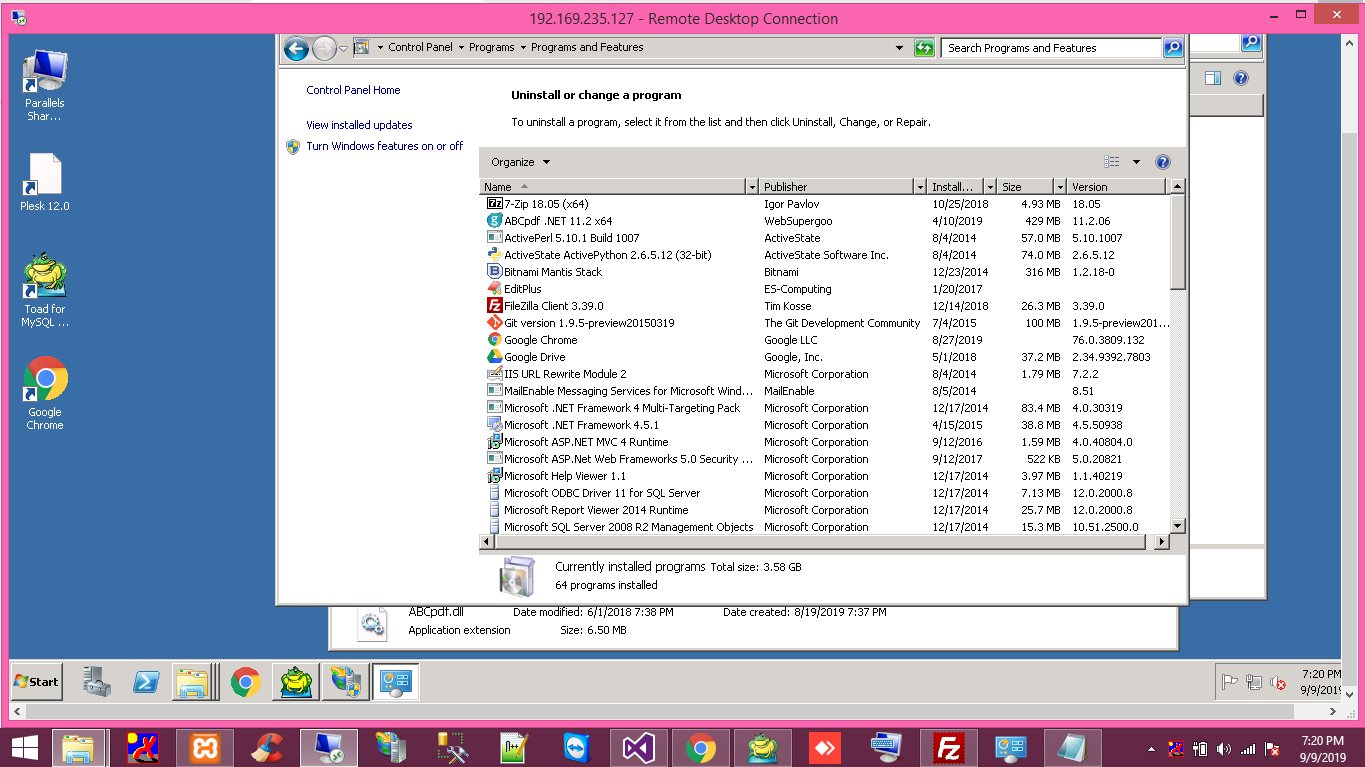Click the XAMPP icon in the host taskbar
The height and width of the screenshot is (767, 1365).
pyautogui.click(x=205, y=748)
